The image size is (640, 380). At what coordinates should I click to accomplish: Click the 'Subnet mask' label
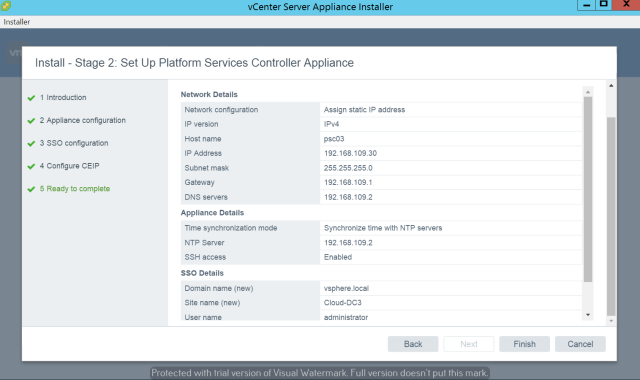[x=207, y=168]
